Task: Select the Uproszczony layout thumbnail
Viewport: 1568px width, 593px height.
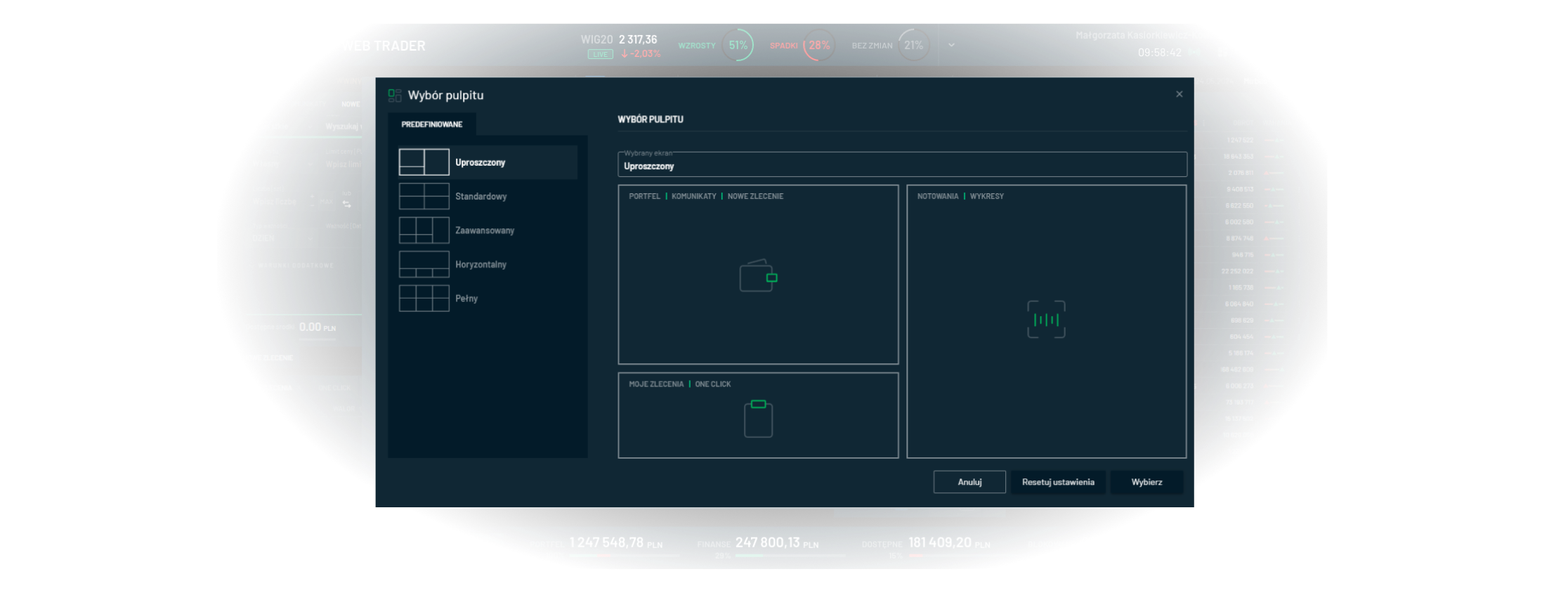Action: click(x=424, y=162)
